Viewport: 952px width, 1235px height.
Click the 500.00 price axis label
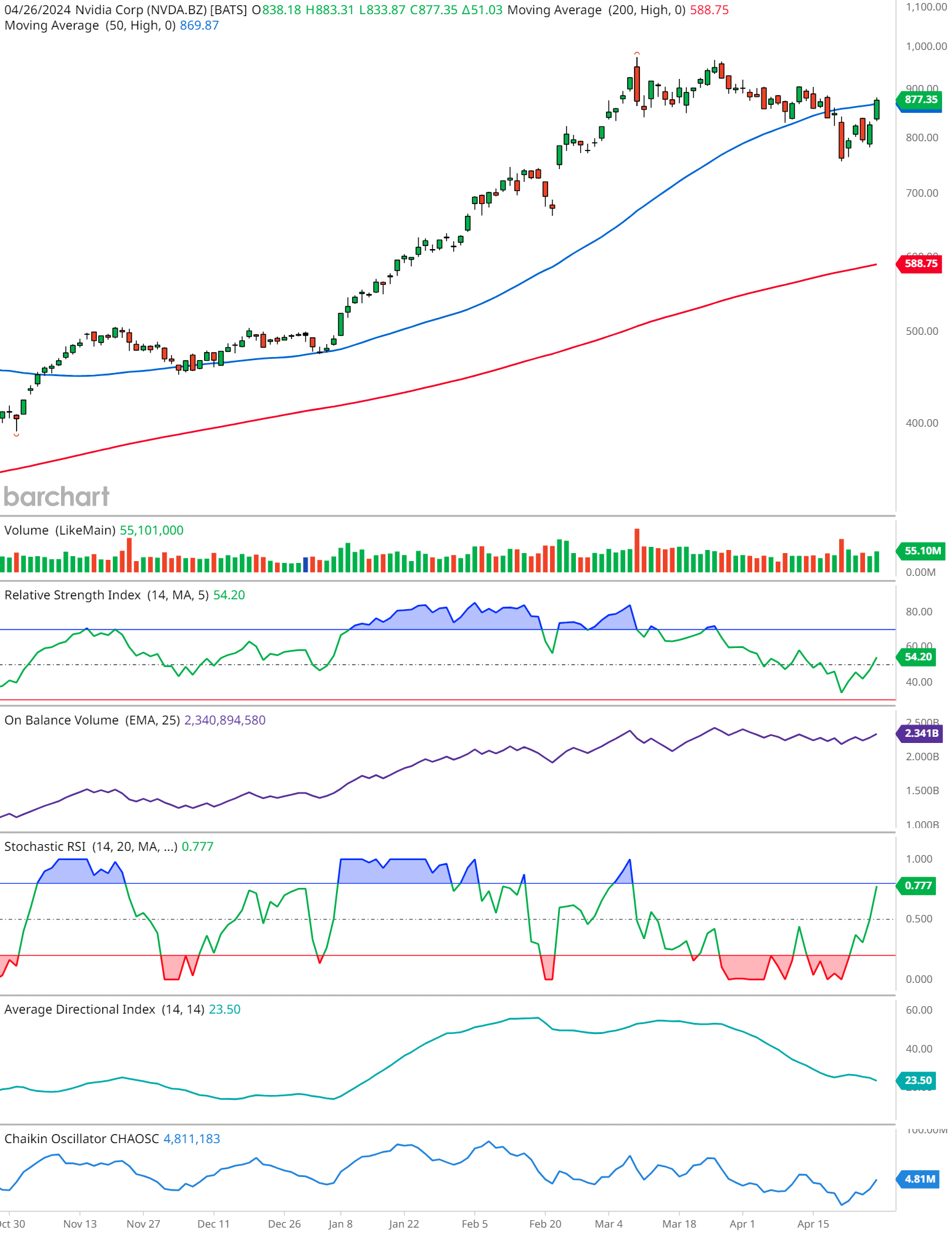[922, 331]
